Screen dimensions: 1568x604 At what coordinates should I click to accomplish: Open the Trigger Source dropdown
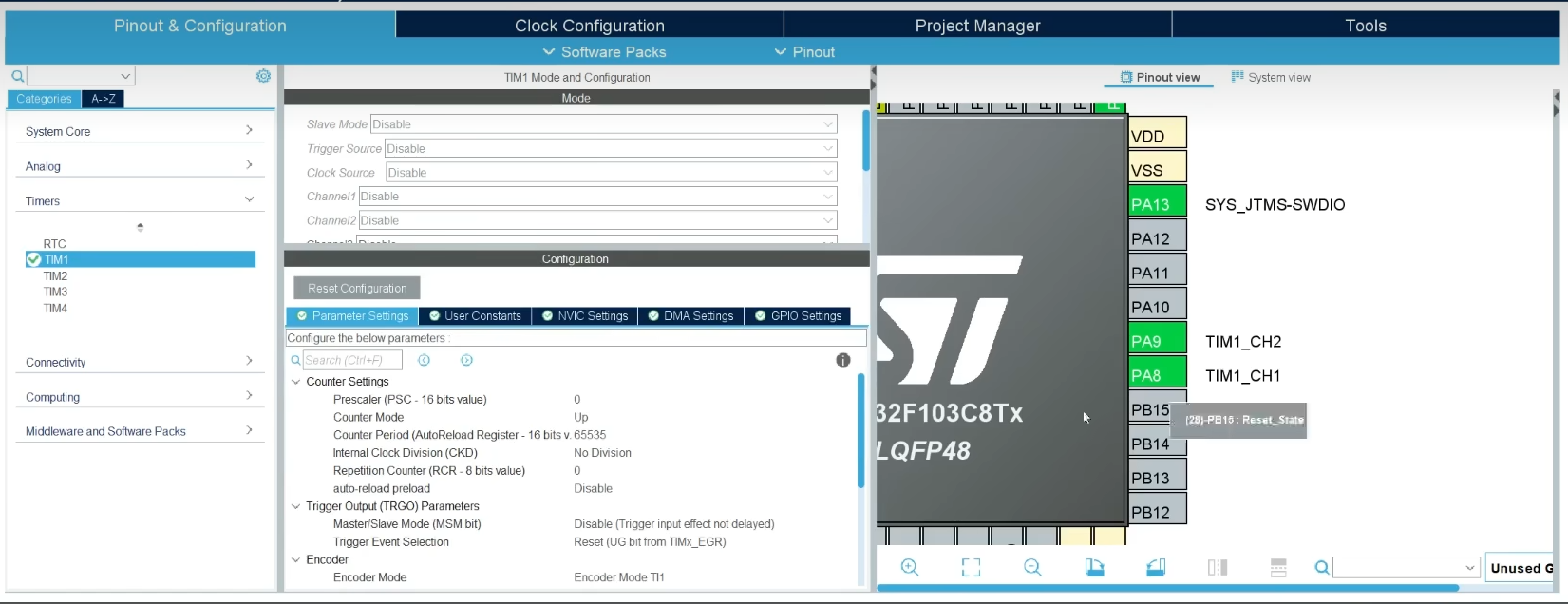[x=610, y=149]
